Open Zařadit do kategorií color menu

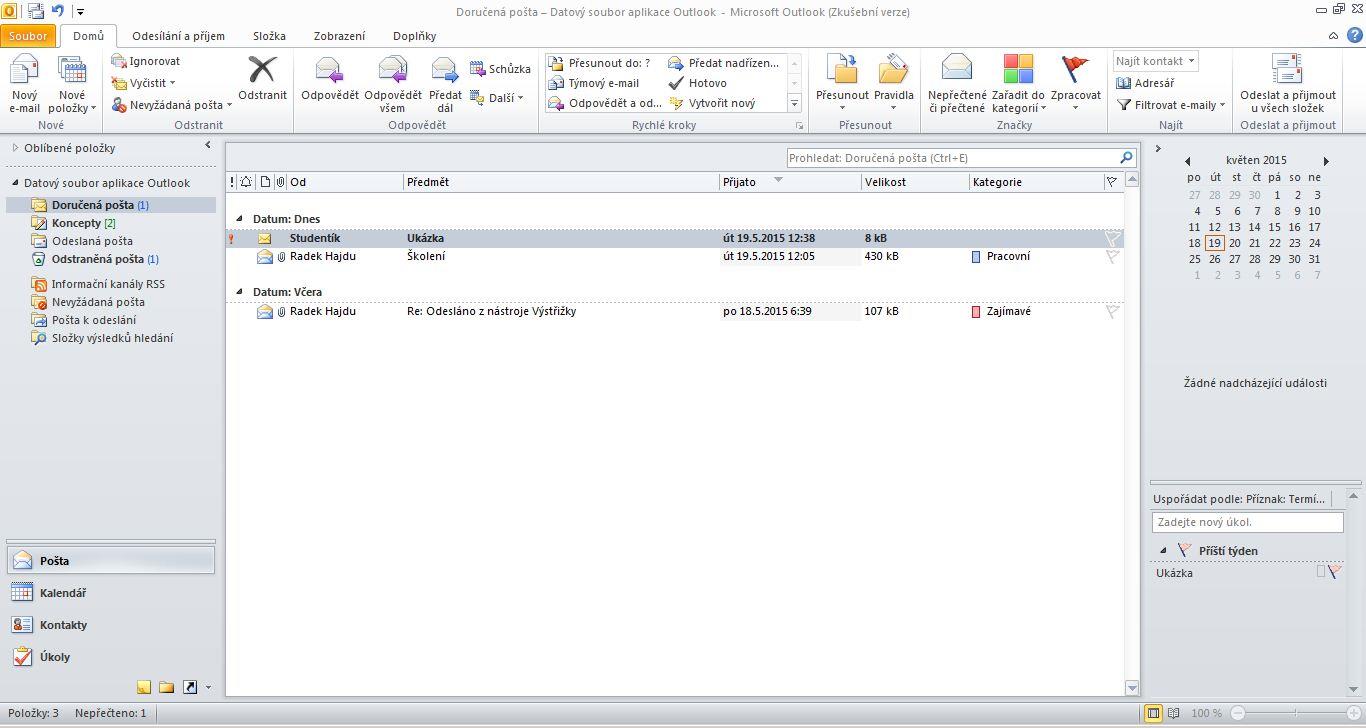tap(1018, 85)
